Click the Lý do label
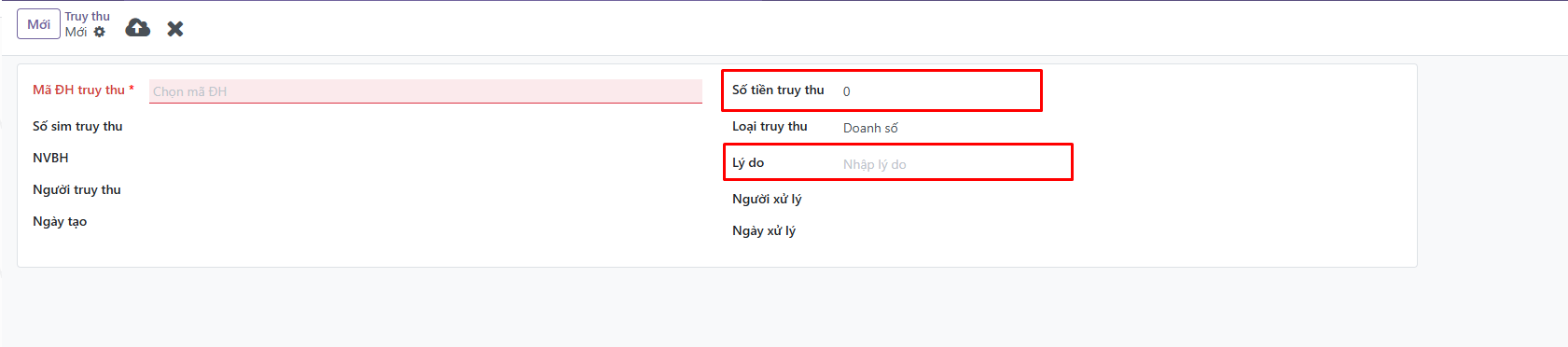The image size is (1568, 347). (x=748, y=162)
